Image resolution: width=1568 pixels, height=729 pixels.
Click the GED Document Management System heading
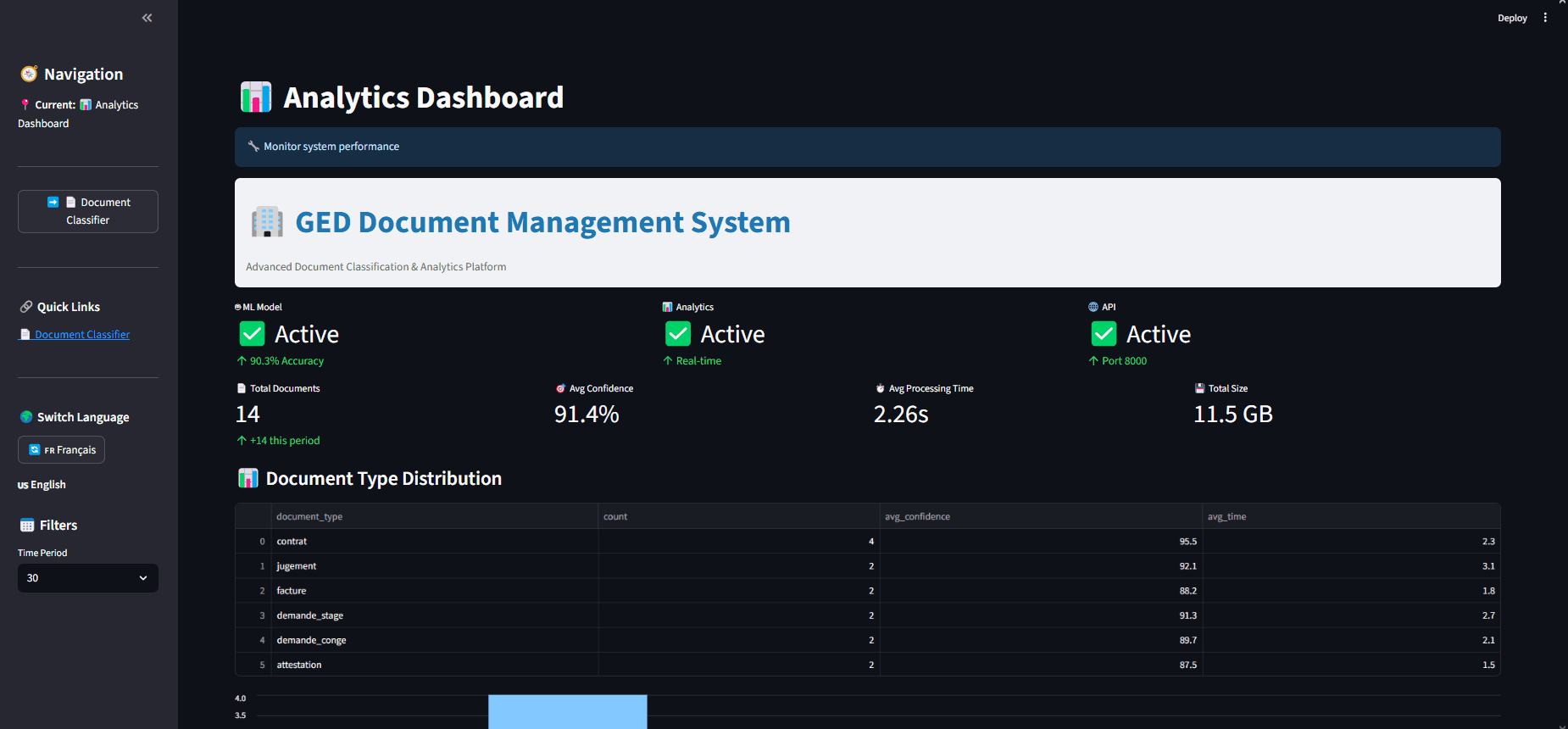[x=542, y=222]
